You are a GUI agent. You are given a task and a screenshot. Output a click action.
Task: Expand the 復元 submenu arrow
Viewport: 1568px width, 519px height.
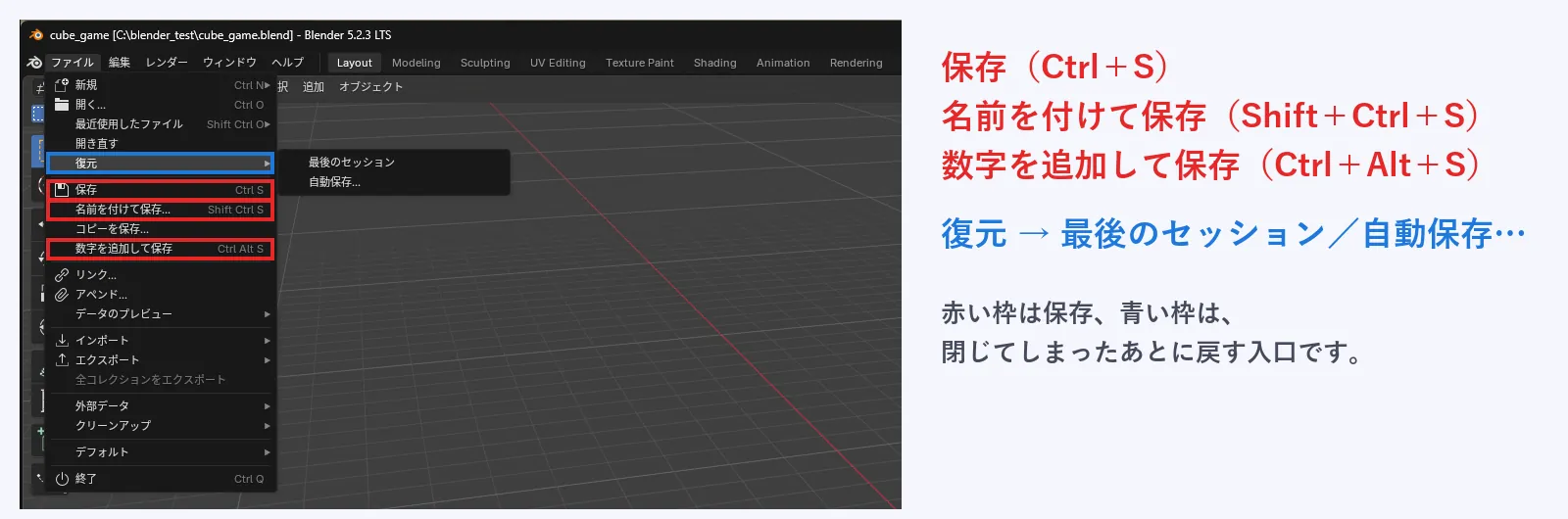click(x=267, y=164)
